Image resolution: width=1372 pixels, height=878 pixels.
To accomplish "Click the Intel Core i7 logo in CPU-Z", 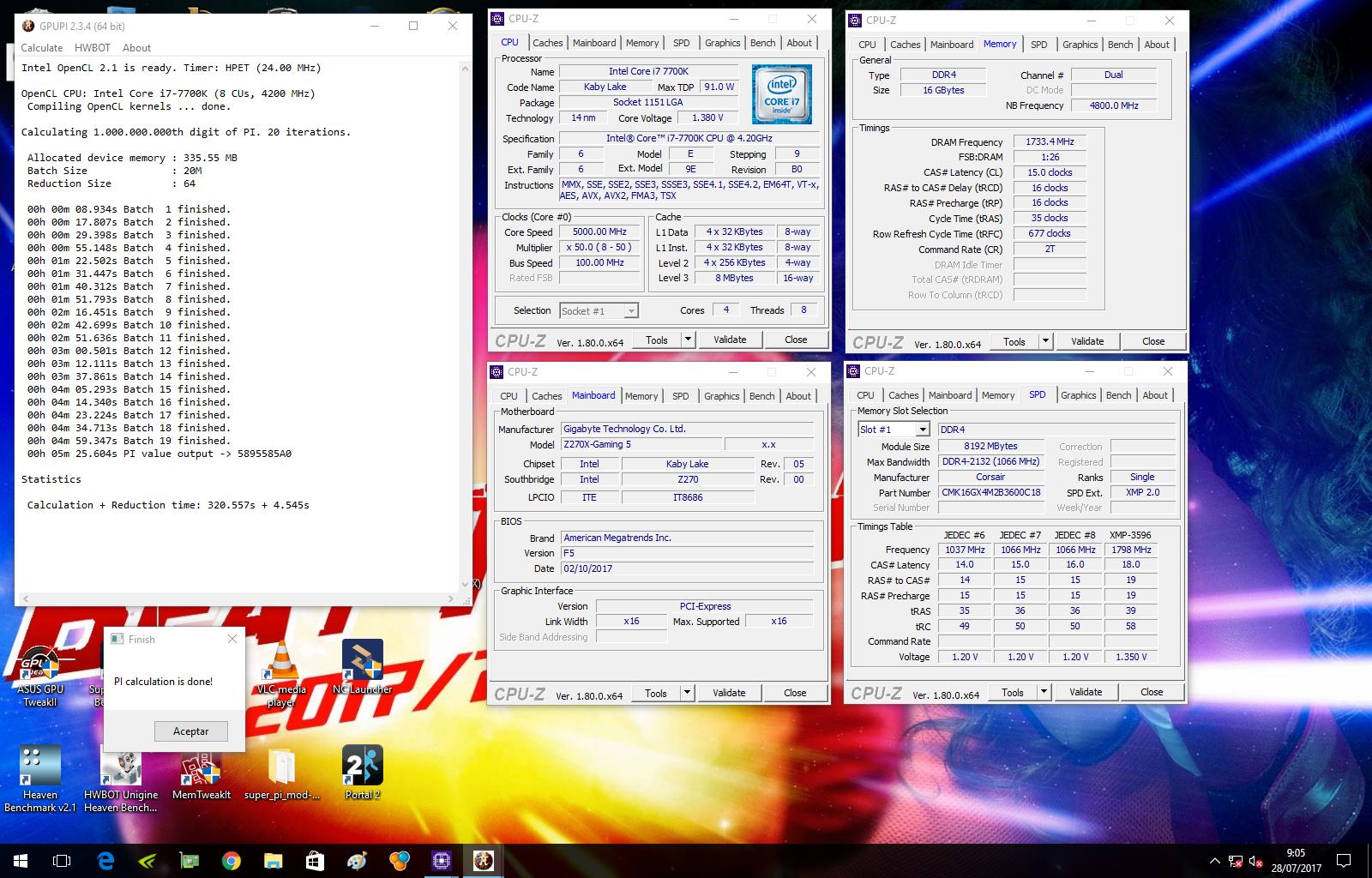I will click(x=781, y=94).
